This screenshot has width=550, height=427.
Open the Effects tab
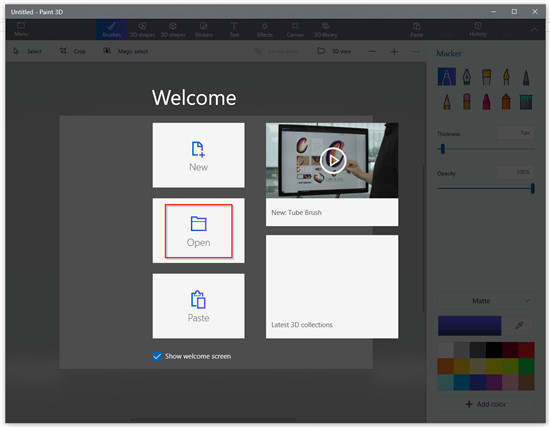[264, 29]
